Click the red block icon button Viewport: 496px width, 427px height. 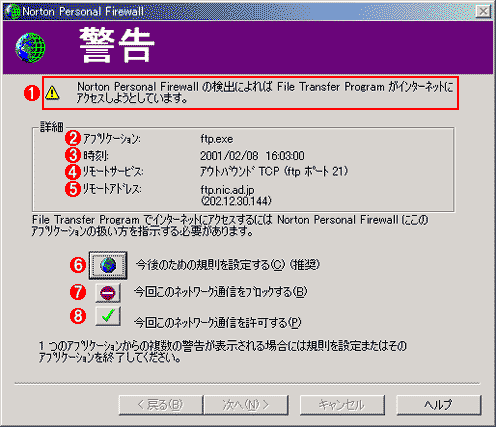tap(108, 293)
